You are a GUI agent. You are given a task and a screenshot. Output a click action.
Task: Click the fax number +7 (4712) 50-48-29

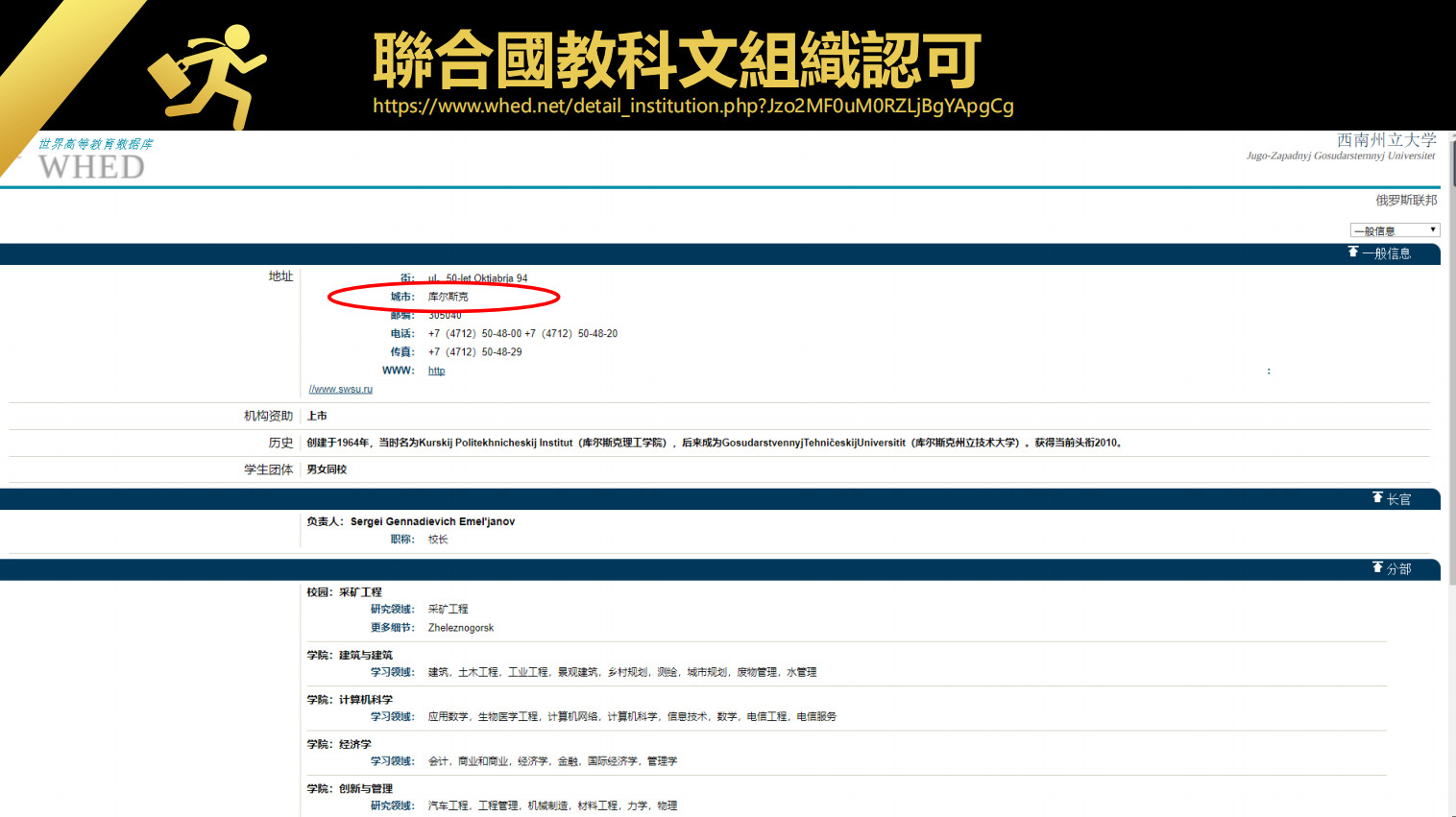point(475,352)
